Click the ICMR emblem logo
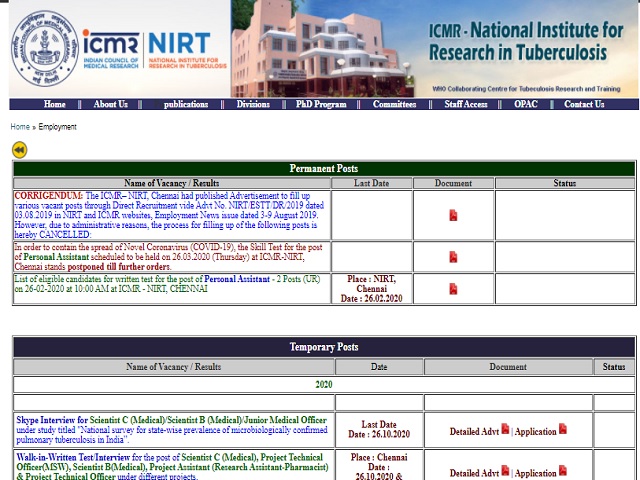 tap(45, 48)
